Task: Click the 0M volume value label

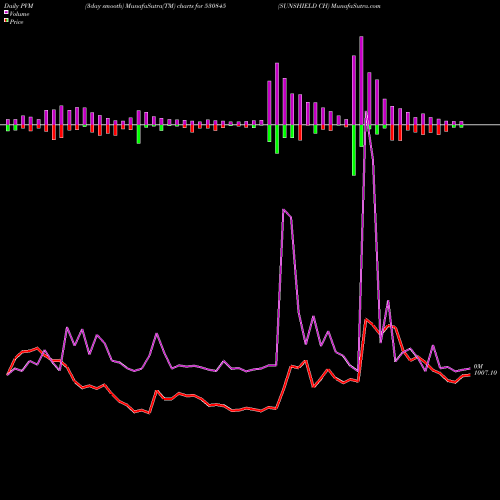Action: 478,366
